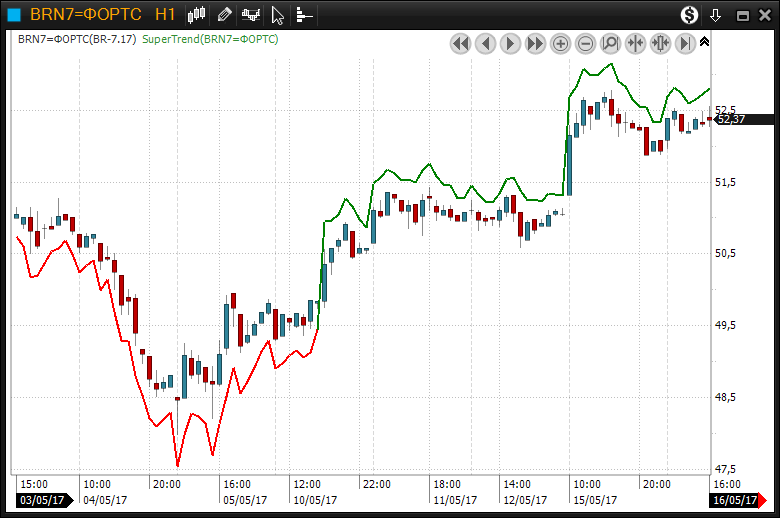This screenshot has height=518, width=780.
Task: Click the dollar sign trade icon
Action: [x=690, y=14]
